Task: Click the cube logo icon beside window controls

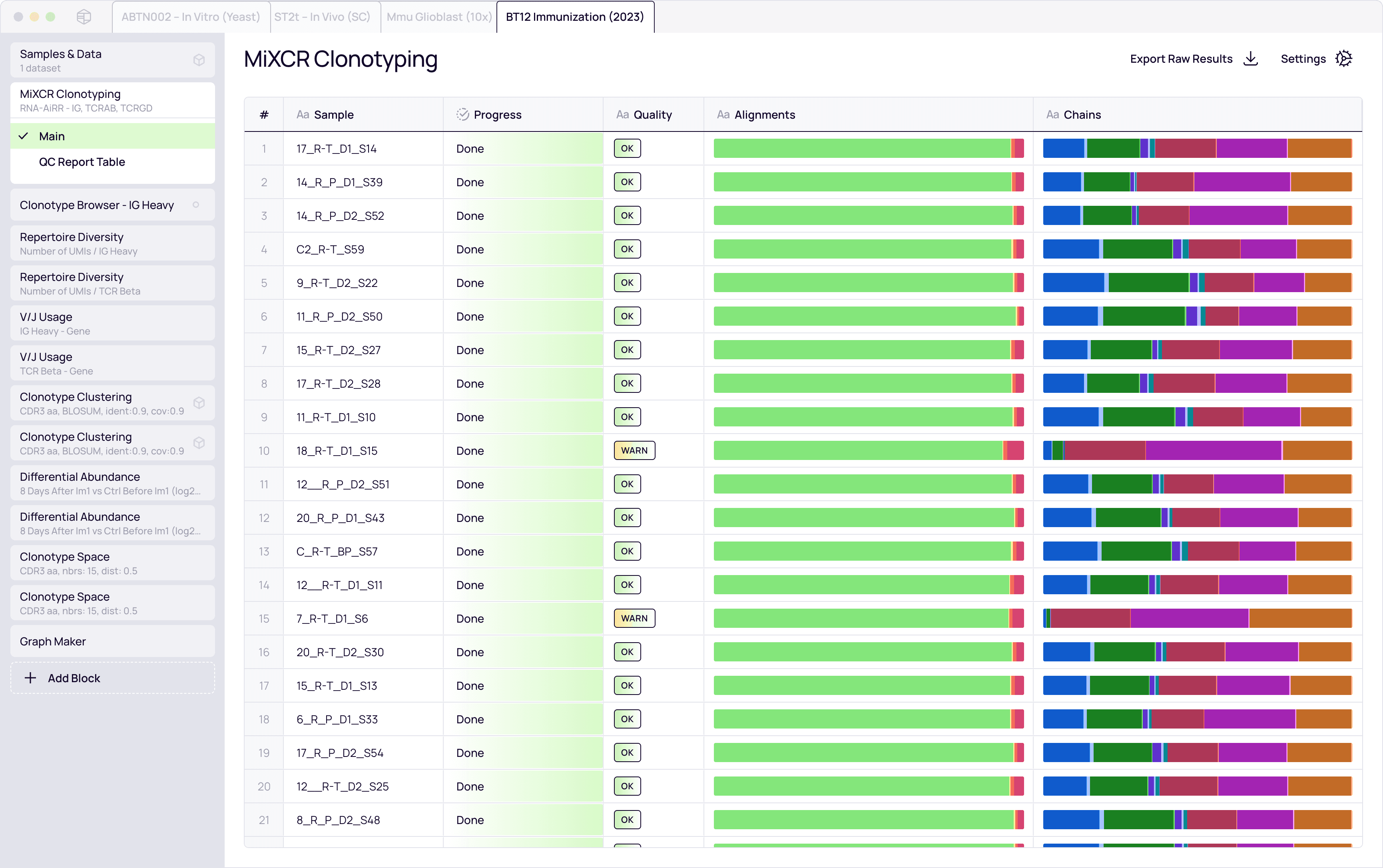Action: (84, 17)
